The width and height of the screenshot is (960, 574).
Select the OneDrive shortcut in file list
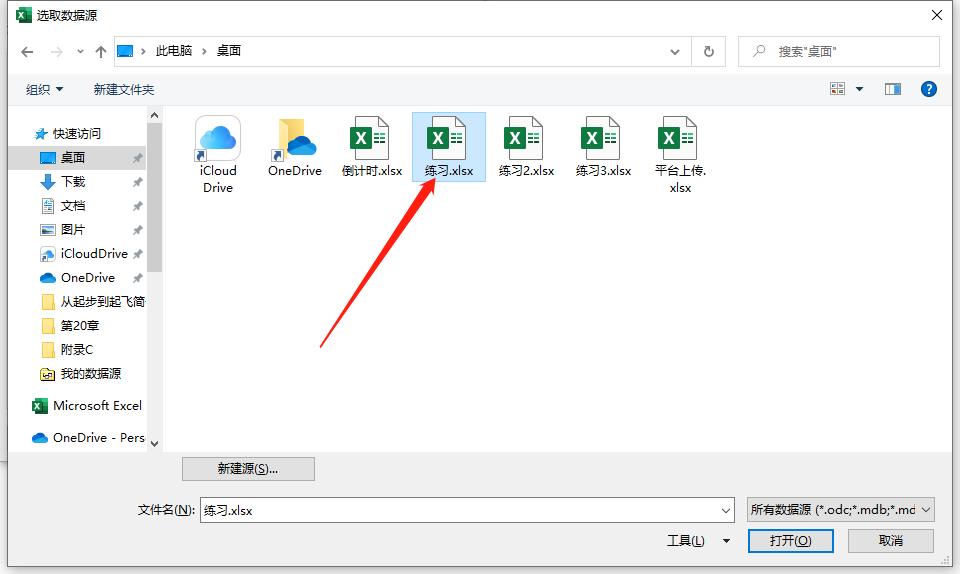tap(295, 147)
